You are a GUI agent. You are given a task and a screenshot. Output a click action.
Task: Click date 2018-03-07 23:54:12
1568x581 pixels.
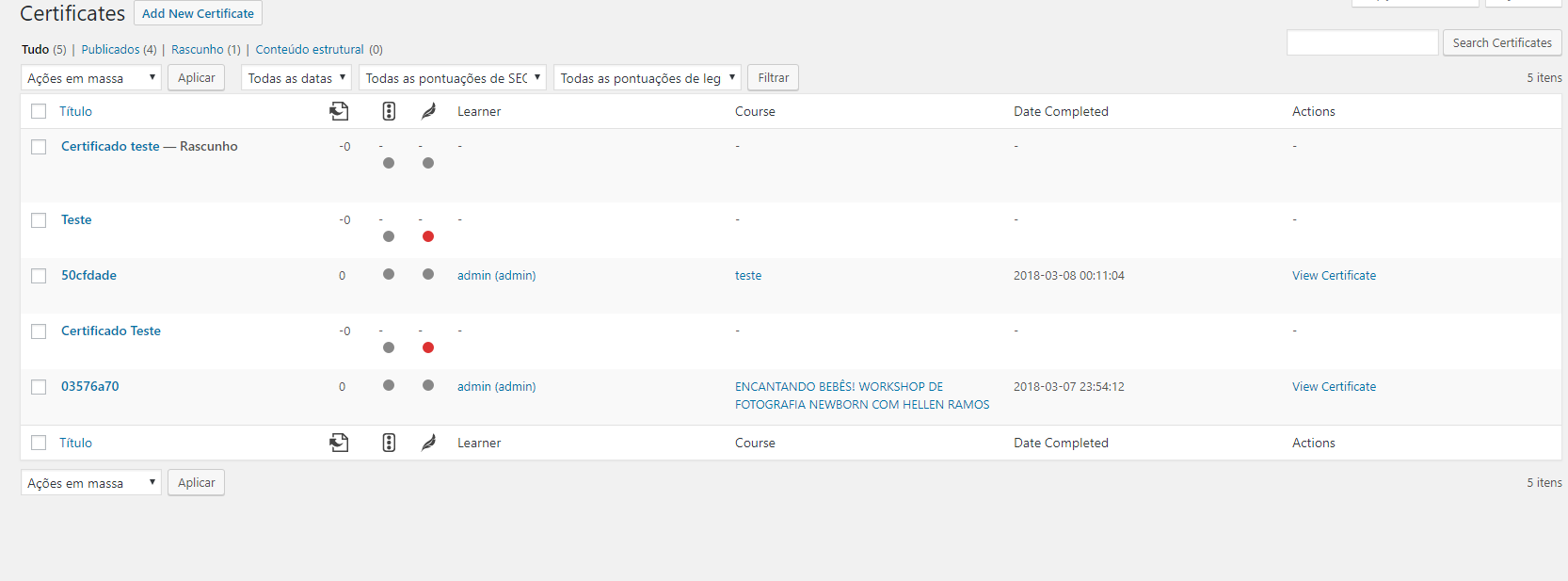pyautogui.click(x=1069, y=387)
